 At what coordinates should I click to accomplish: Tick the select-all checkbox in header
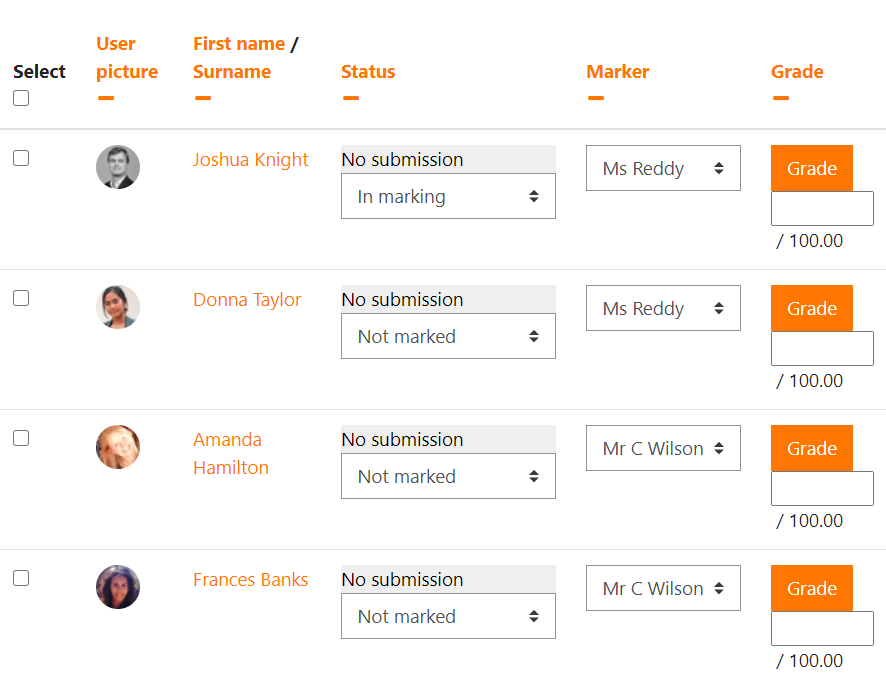click(21, 98)
